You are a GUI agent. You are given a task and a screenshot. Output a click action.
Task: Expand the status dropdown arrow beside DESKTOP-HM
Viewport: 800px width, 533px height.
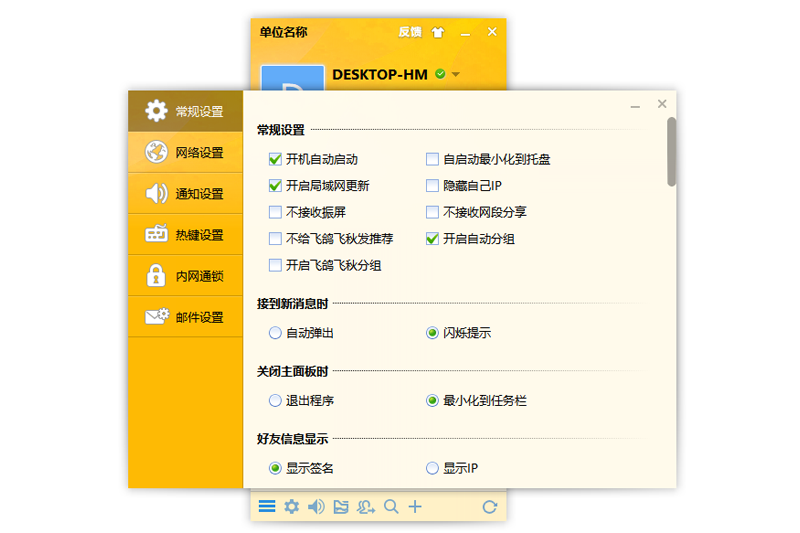[x=456, y=74]
